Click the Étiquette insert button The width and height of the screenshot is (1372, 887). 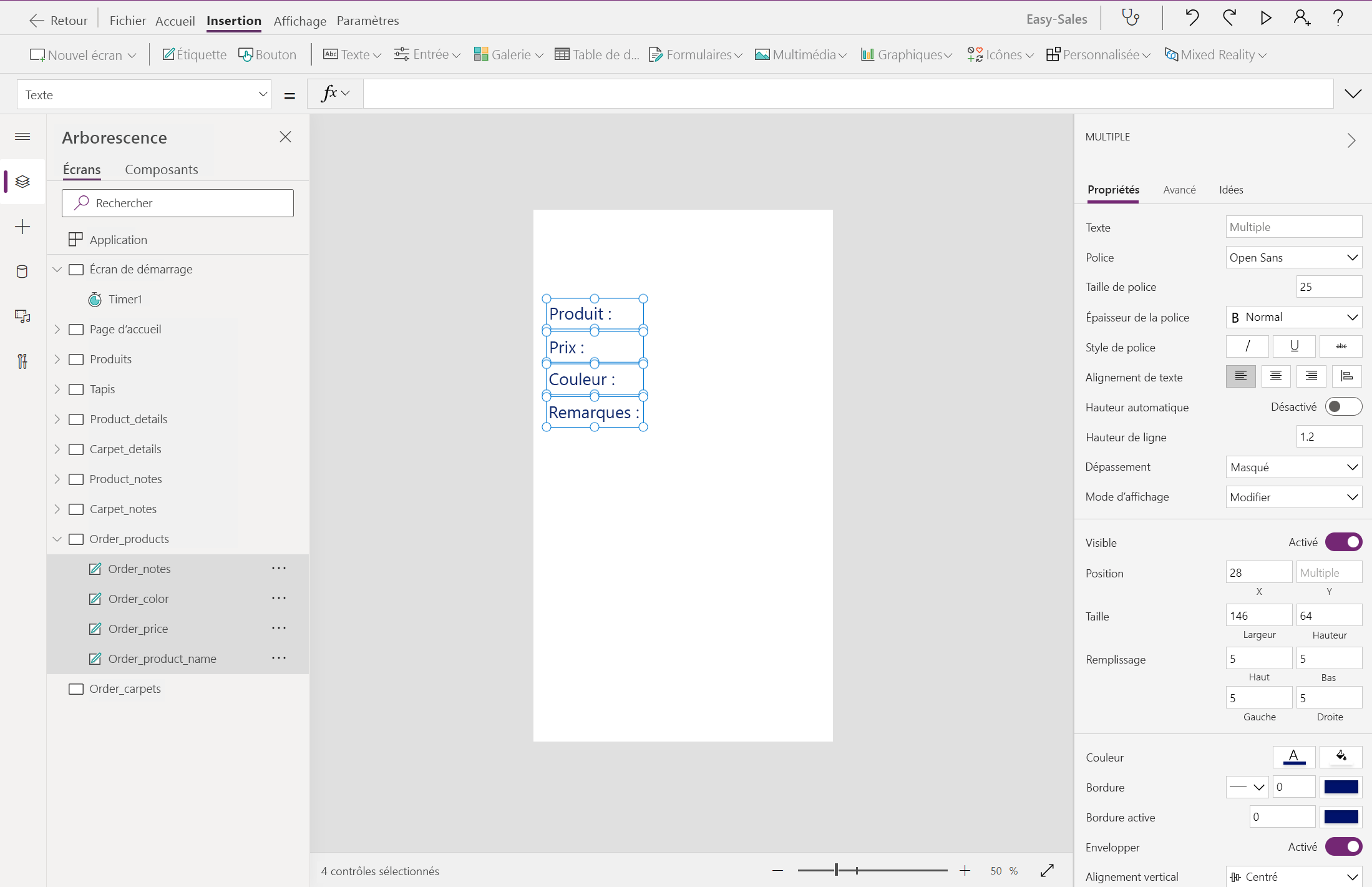coord(194,54)
